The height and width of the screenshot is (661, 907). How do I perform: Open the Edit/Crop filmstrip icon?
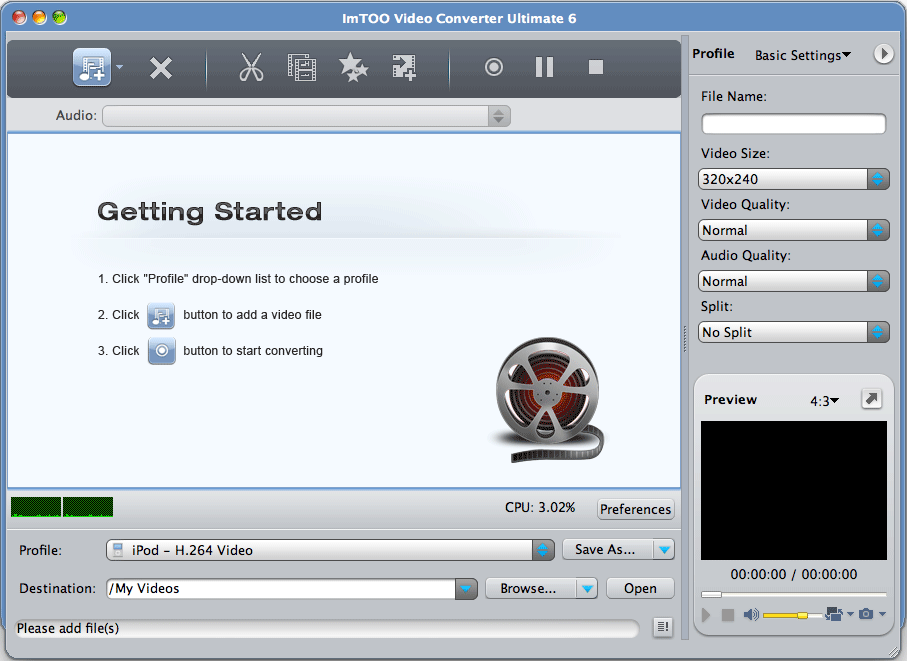pos(302,67)
